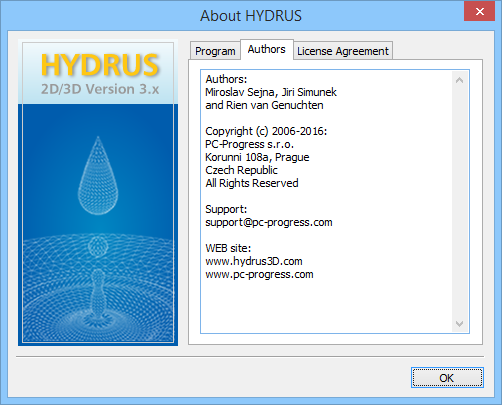The height and width of the screenshot is (405, 502).
Task: Click the 'Korunni 108a, Prague' line
Action: click(257, 157)
